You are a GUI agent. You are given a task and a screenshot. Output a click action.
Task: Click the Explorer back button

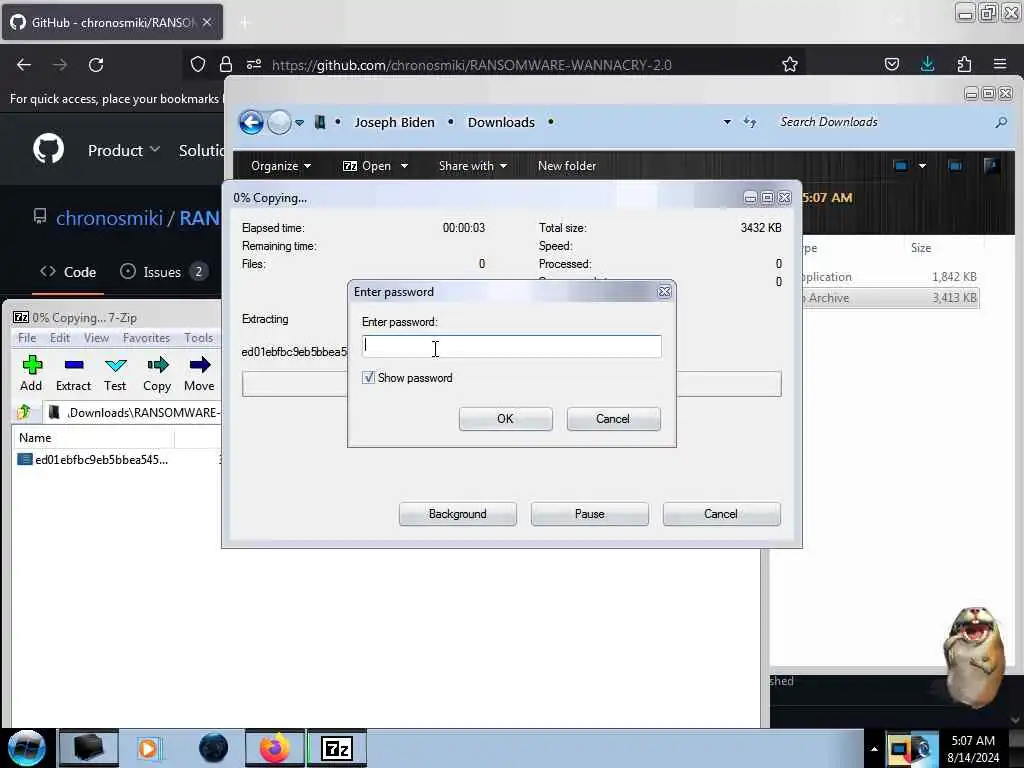click(251, 122)
